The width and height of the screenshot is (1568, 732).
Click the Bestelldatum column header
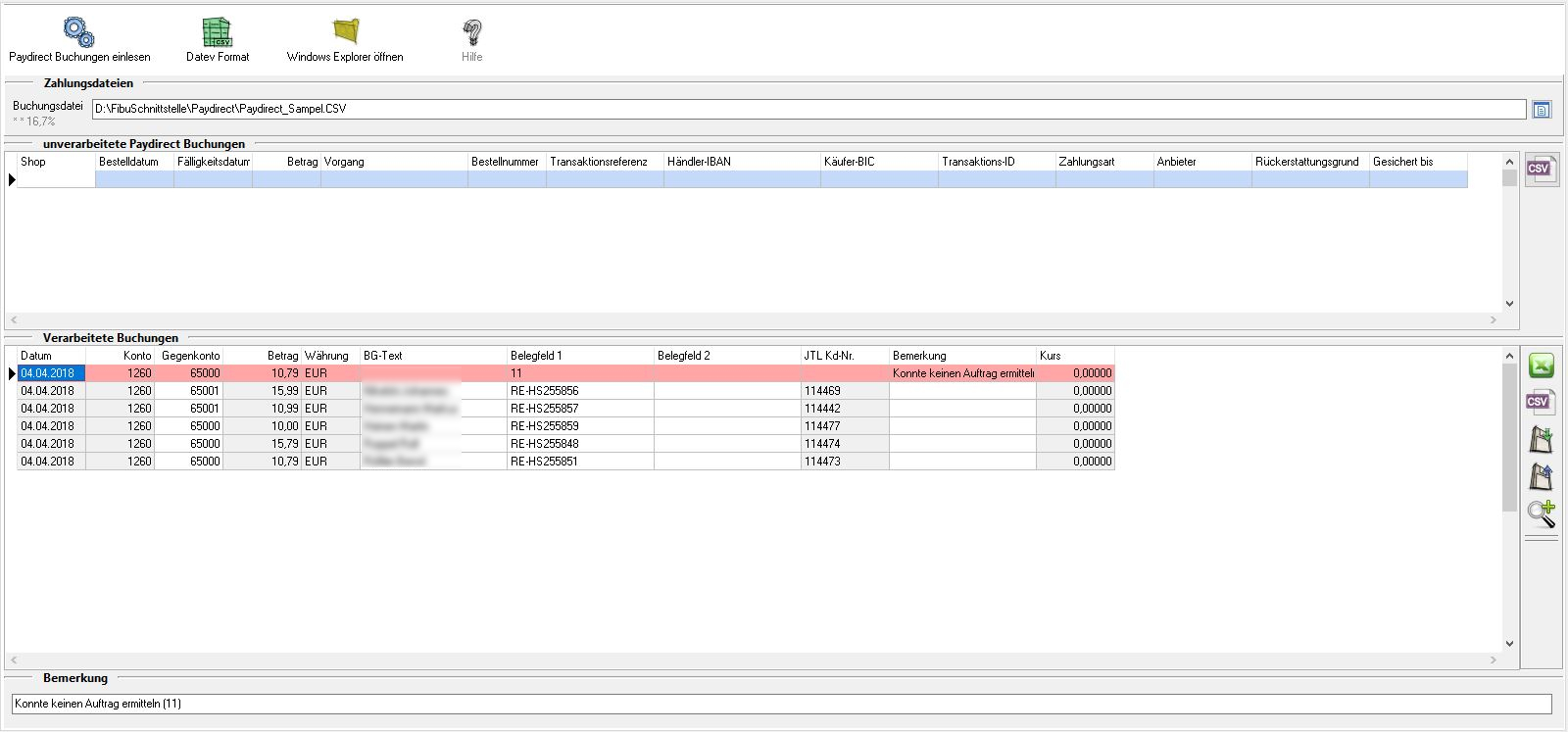134,162
